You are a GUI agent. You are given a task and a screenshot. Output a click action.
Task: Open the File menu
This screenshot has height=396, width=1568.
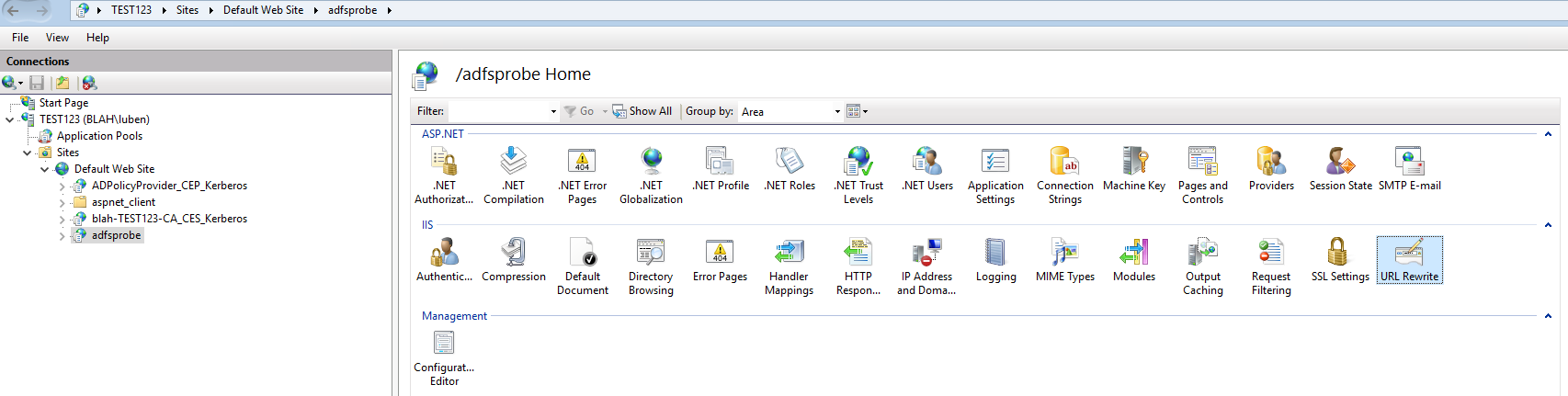20,38
